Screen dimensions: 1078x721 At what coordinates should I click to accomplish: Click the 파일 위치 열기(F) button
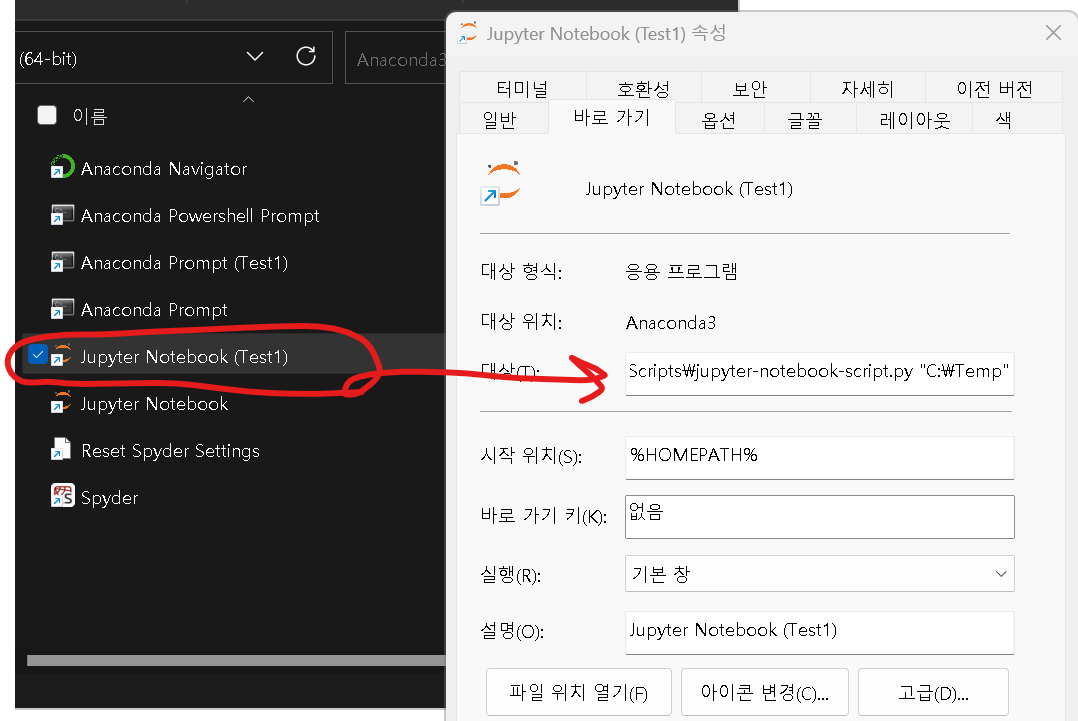578,691
